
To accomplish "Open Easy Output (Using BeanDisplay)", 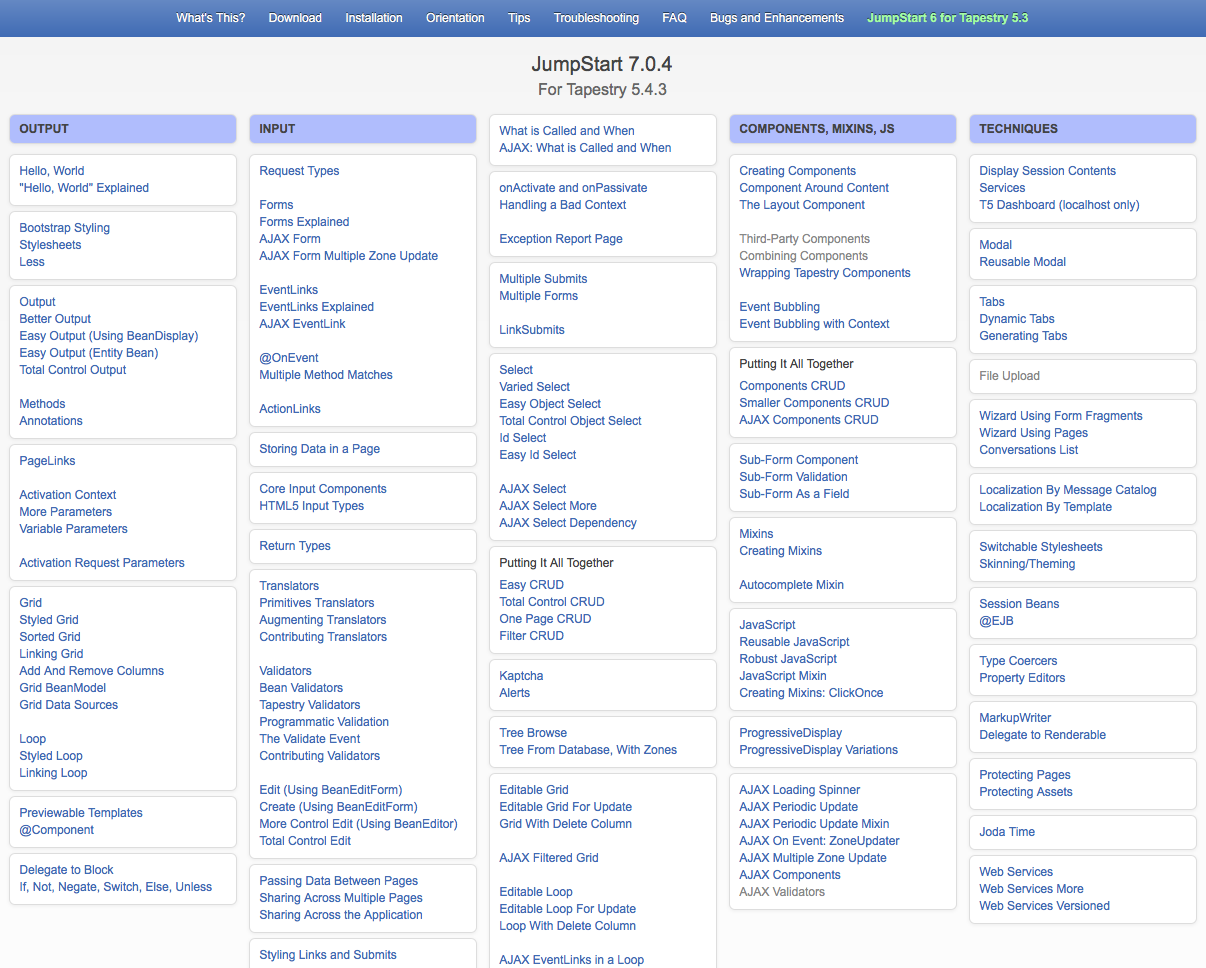I will click(x=109, y=336).
